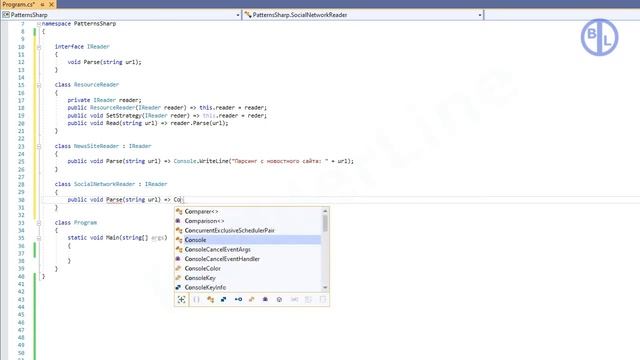
Task: Open the PatternsSharp project dropdown
Action: 238,15
